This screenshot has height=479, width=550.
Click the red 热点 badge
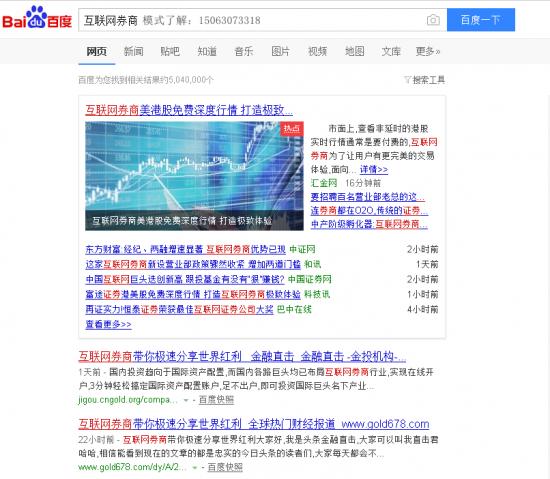tap(291, 129)
